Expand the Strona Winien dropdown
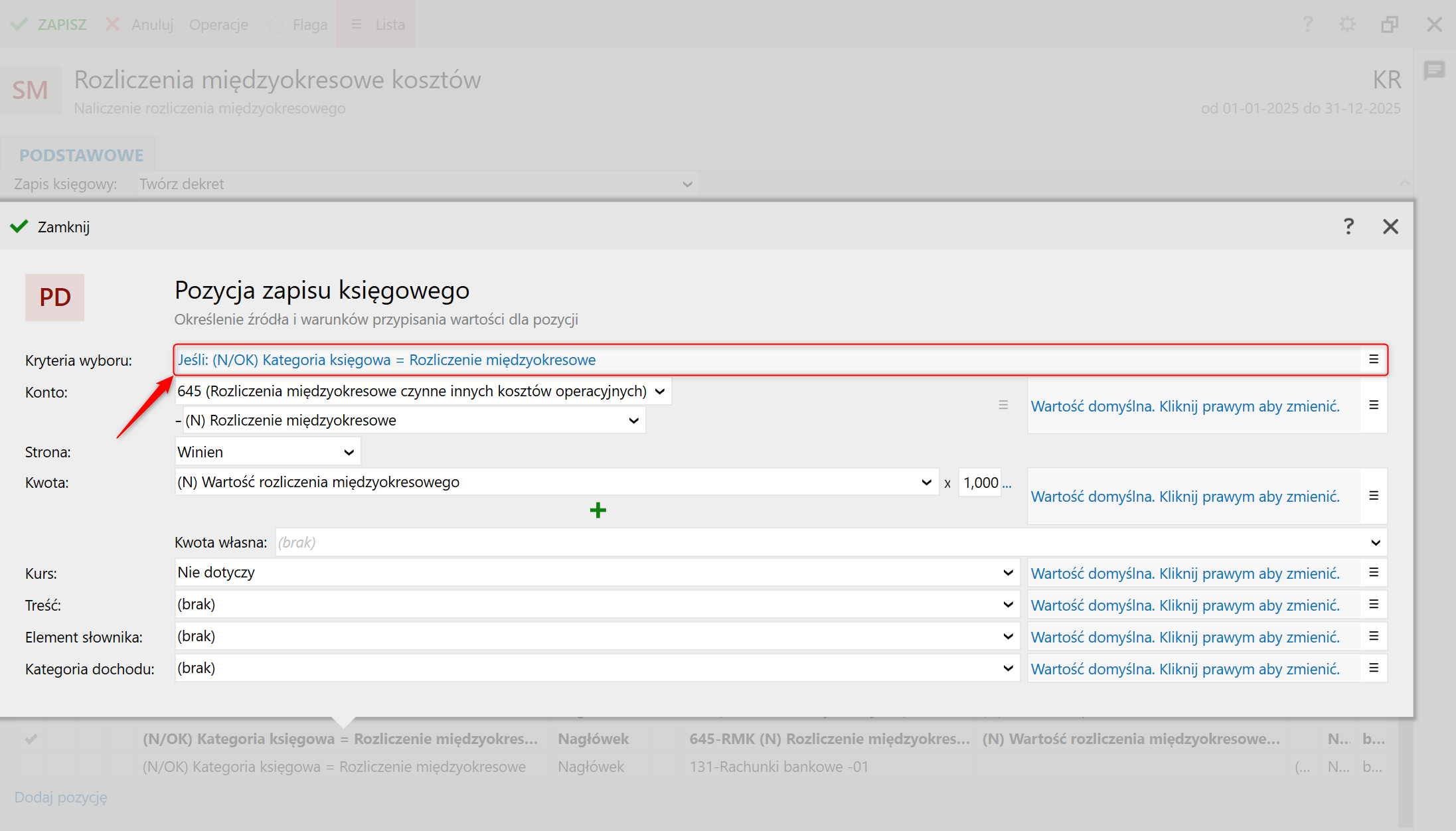The image size is (1456, 831). click(x=349, y=453)
